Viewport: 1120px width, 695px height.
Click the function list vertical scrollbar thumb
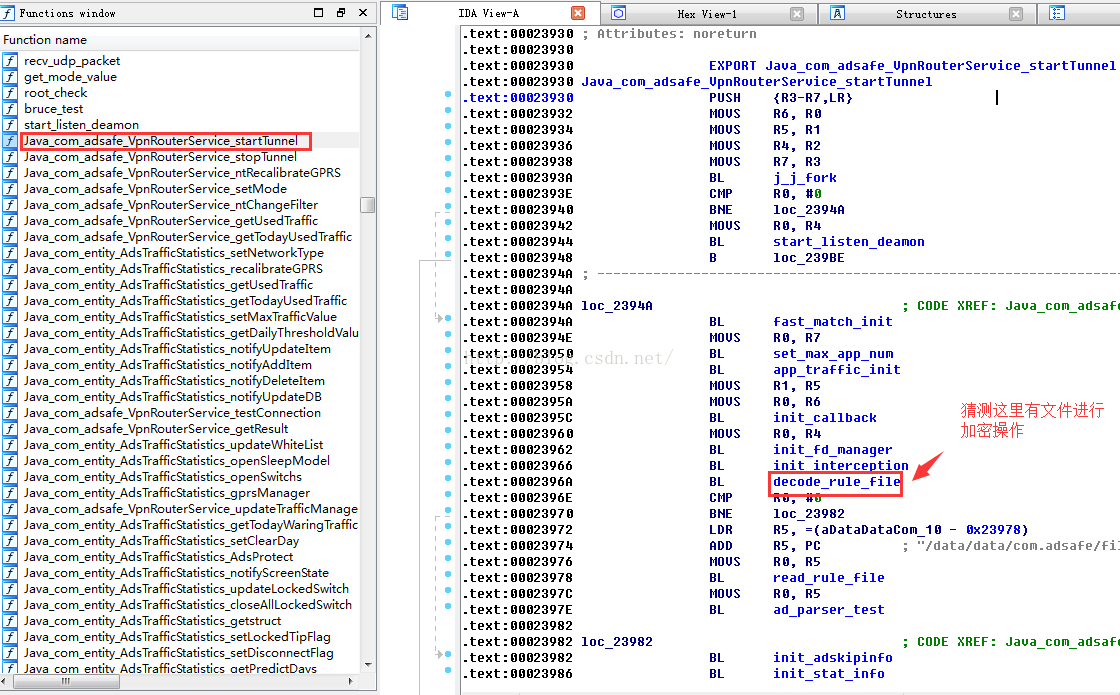368,205
